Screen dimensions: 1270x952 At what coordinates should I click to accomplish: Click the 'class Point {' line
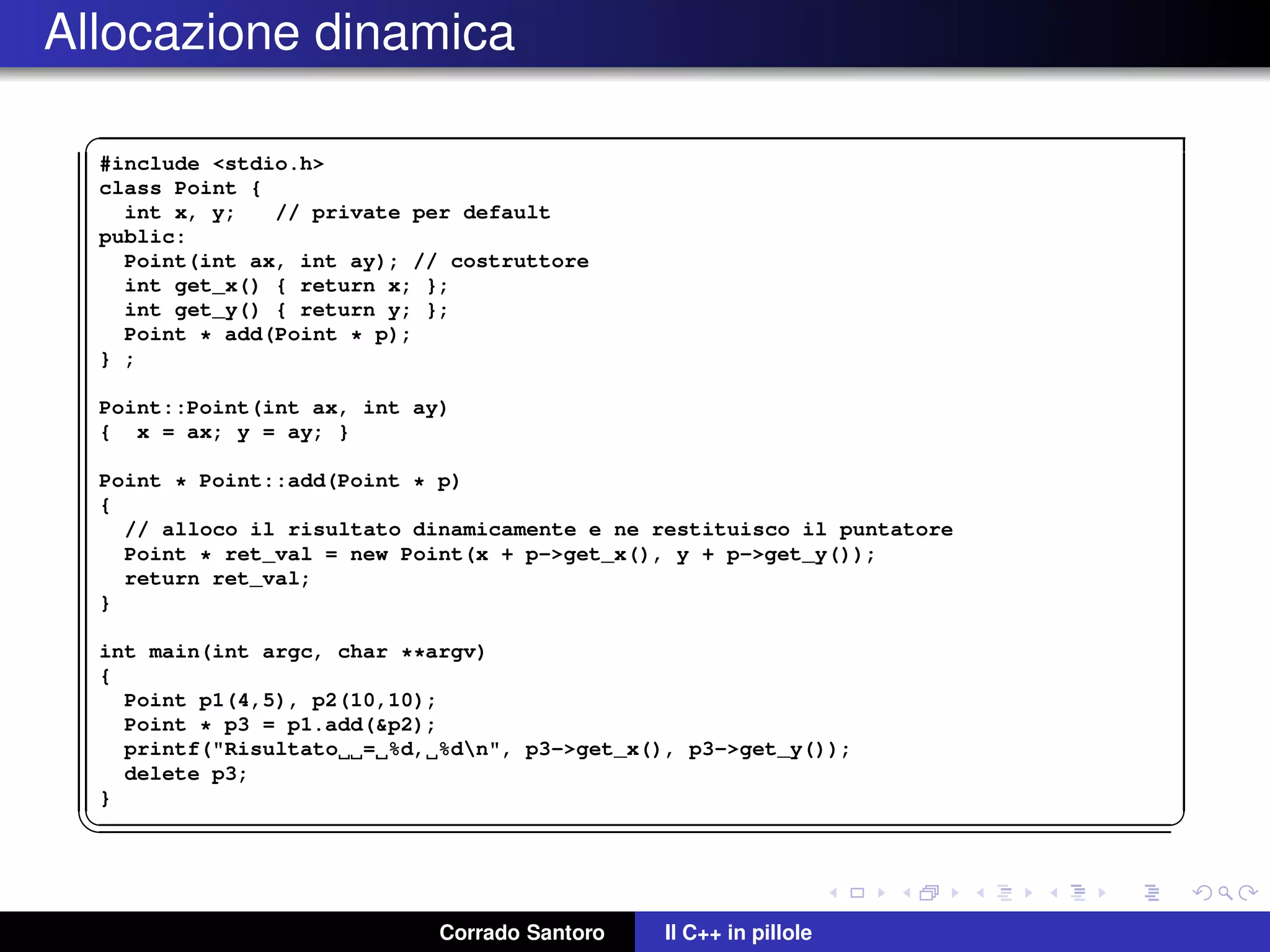point(180,188)
